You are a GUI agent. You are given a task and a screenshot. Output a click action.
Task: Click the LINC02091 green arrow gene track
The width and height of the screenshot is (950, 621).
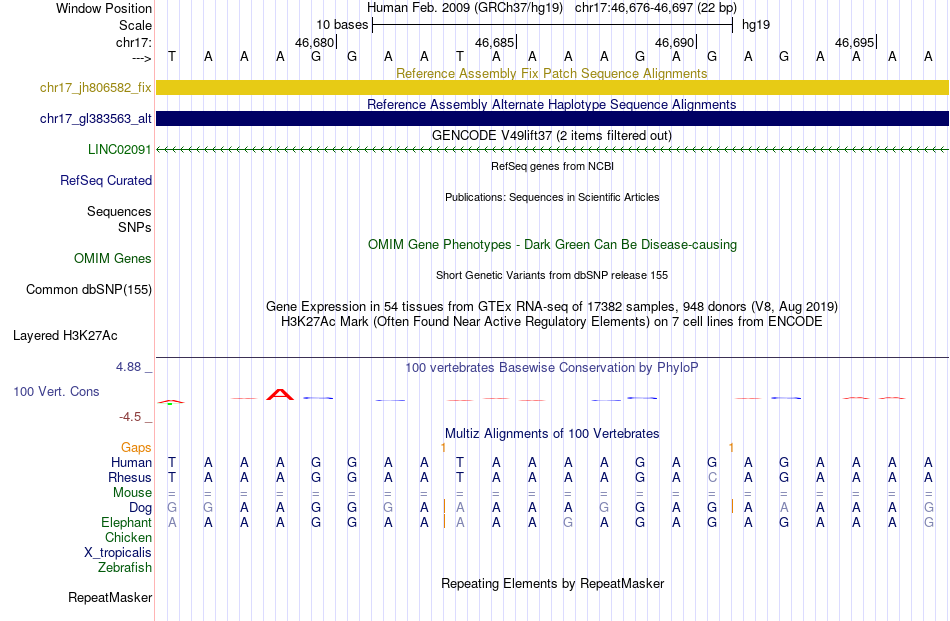tap(552, 149)
